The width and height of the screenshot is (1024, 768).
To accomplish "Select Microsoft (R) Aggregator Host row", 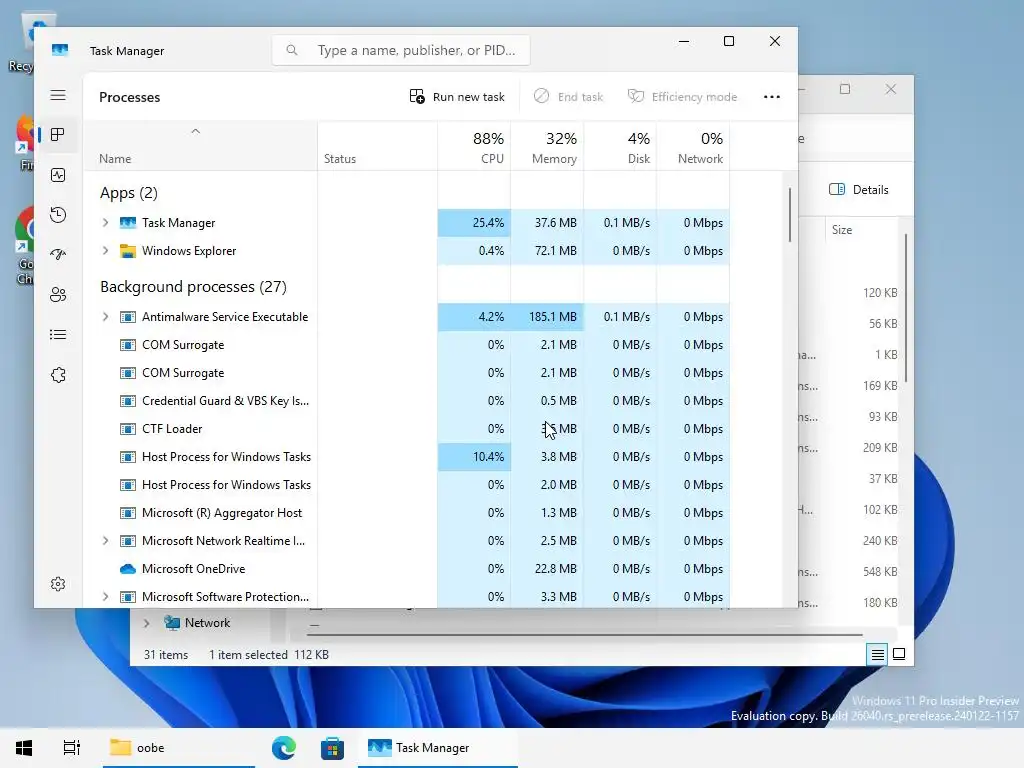I will point(406,513).
